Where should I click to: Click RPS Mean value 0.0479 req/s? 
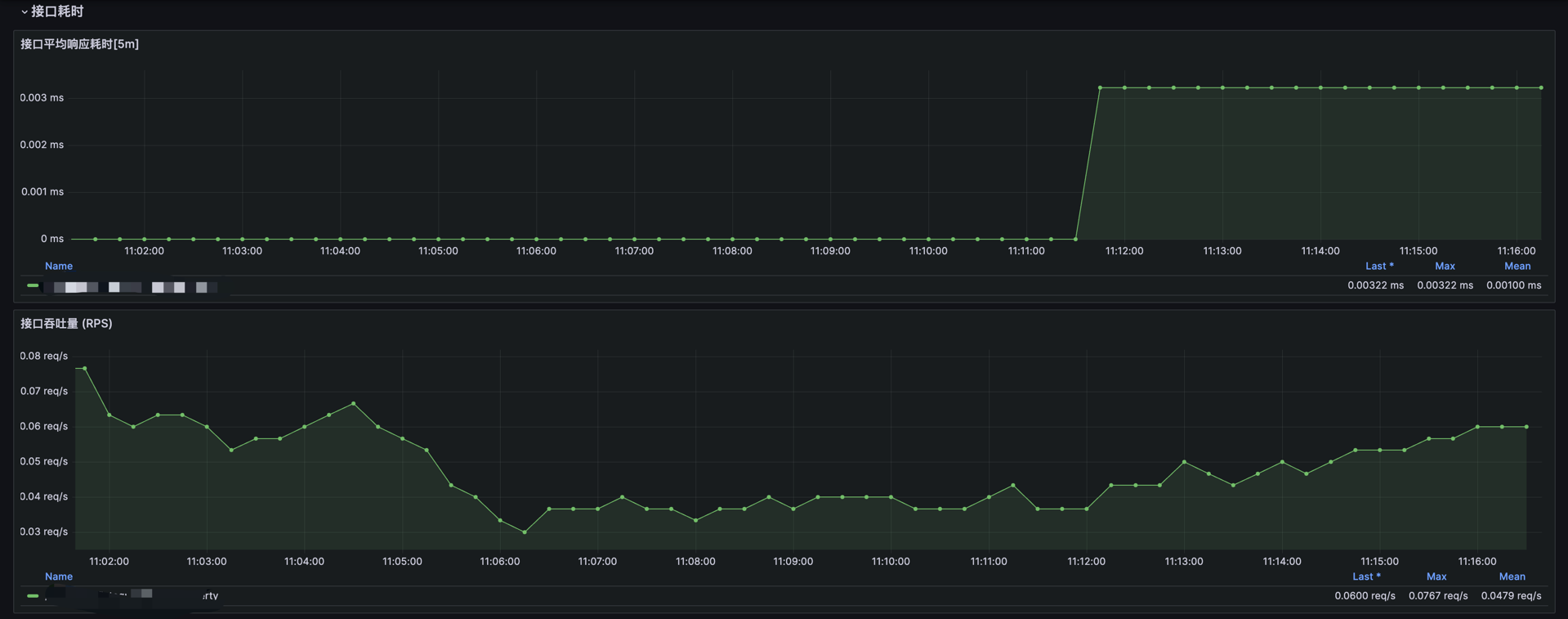coord(1511,596)
